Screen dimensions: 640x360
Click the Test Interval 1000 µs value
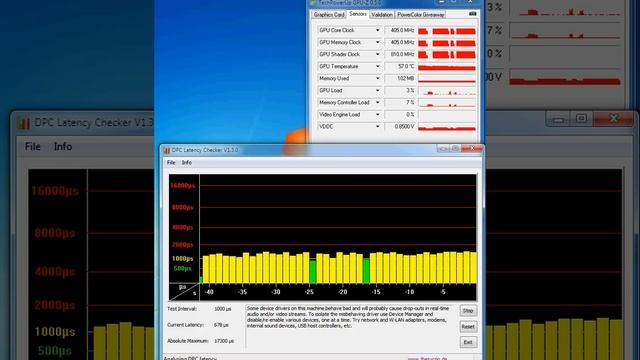coord(222,309)
